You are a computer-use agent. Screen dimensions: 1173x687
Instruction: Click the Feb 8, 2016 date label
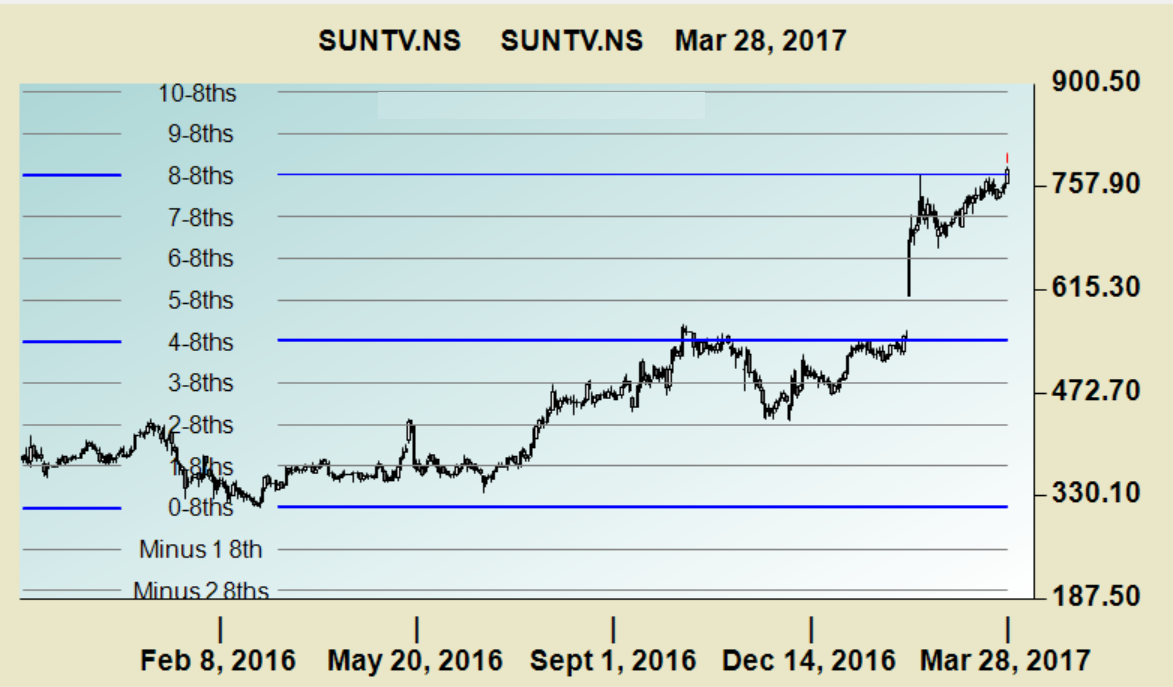click(x=218, y=661)
